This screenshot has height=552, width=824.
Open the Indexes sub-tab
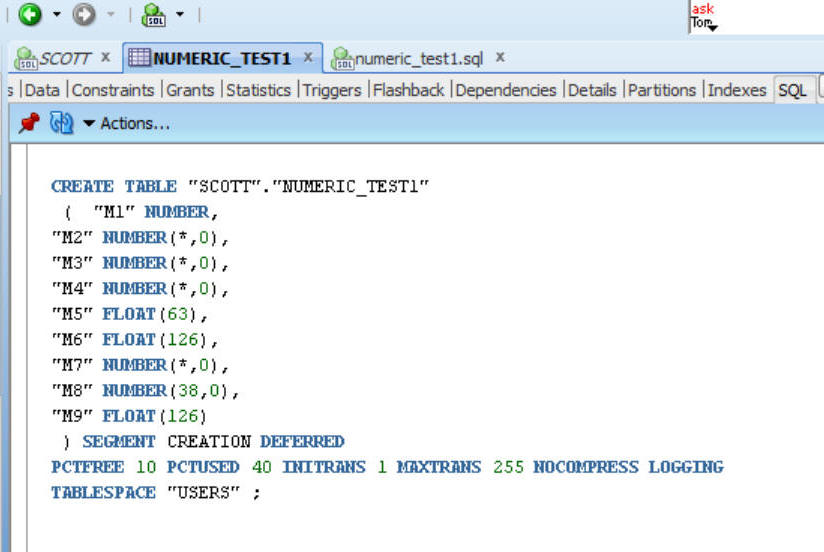point(737,90)
